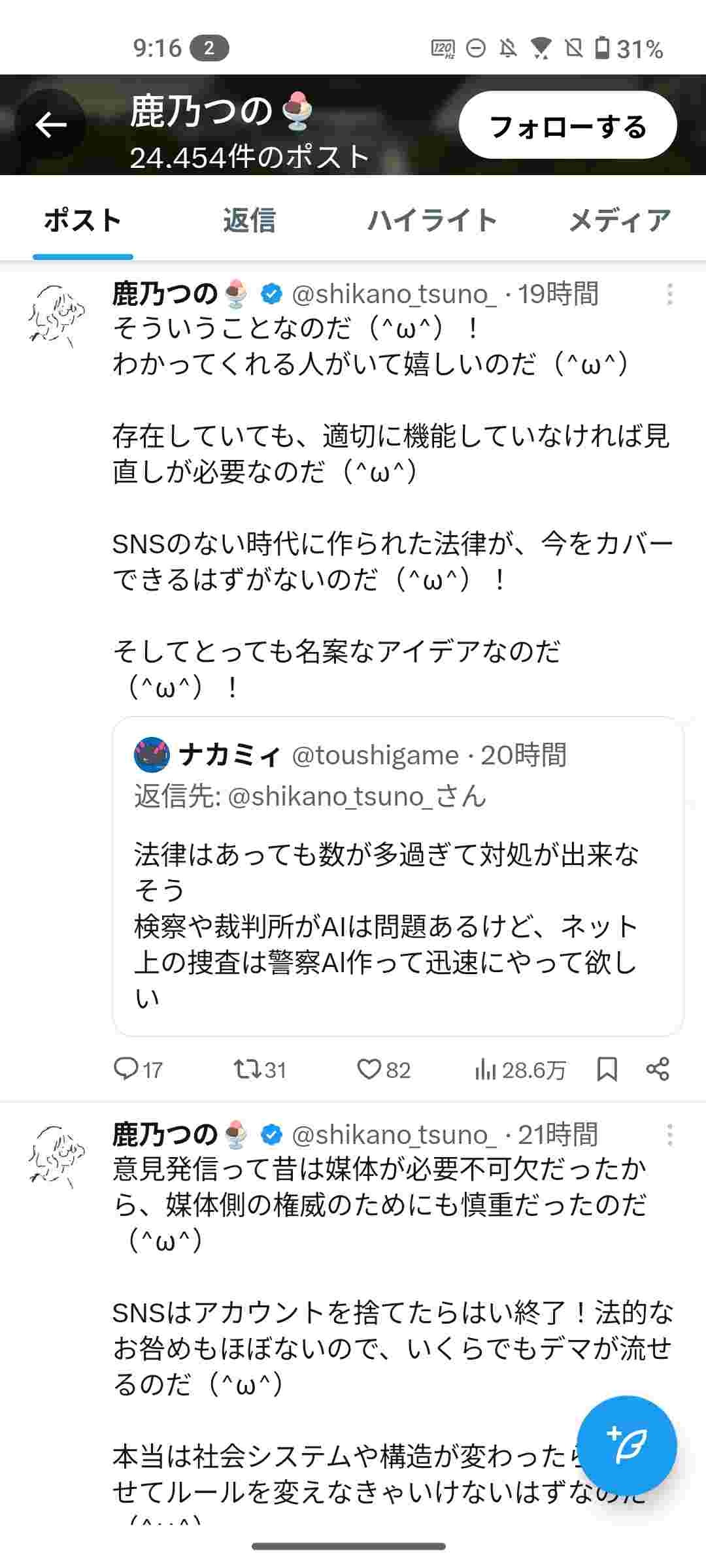The width and height of the screenshot is (706, 1568).
Task: View analytics icon showing 28.6万 views
Action: 486,1069
